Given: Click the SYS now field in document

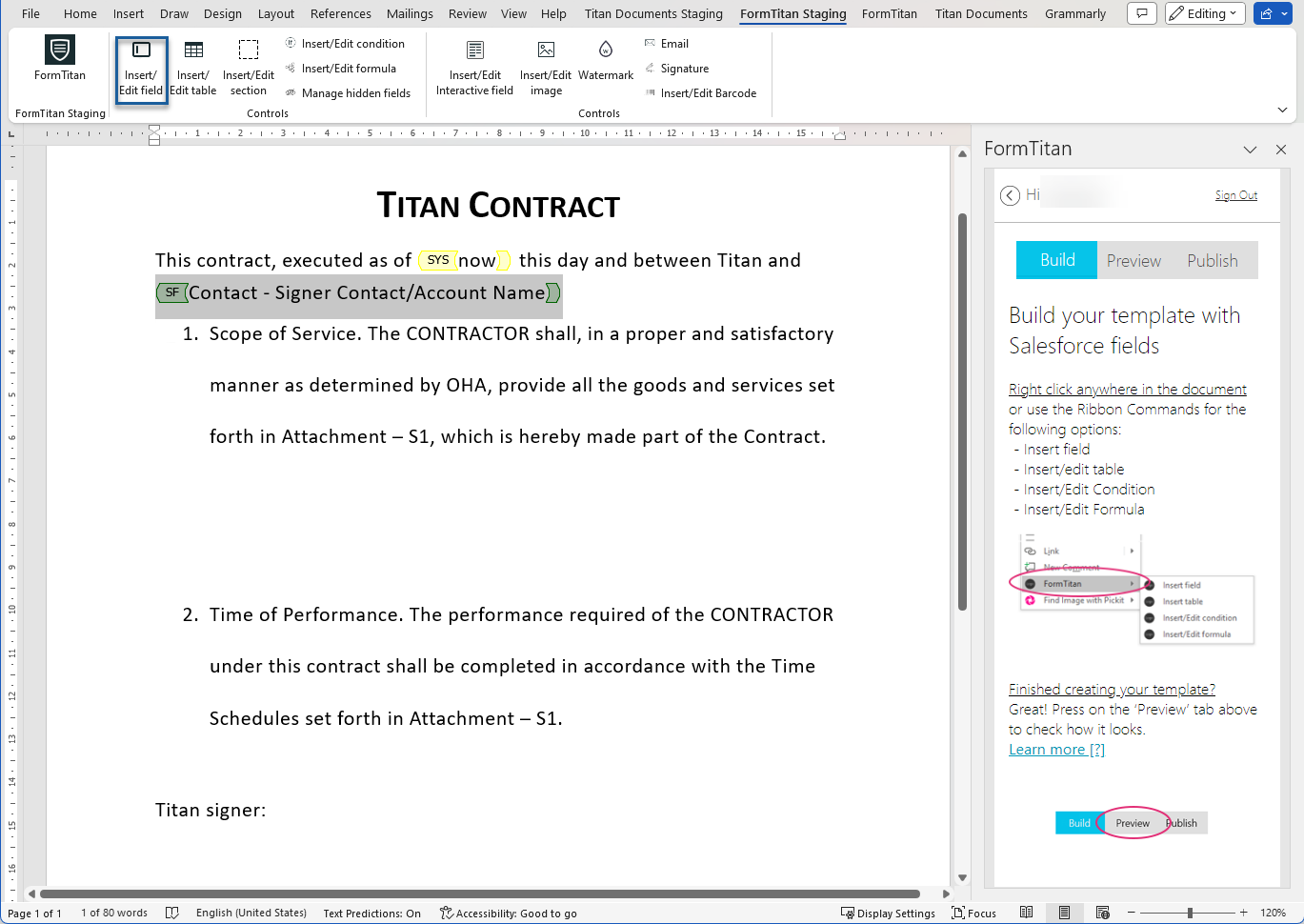Looking at the screenshot, I should 465,260.
